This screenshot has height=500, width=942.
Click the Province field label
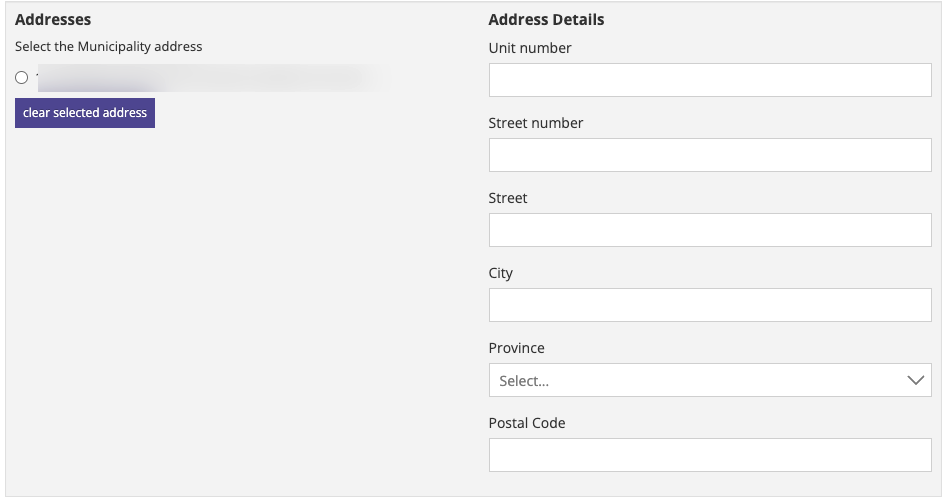tap(517, 348)
